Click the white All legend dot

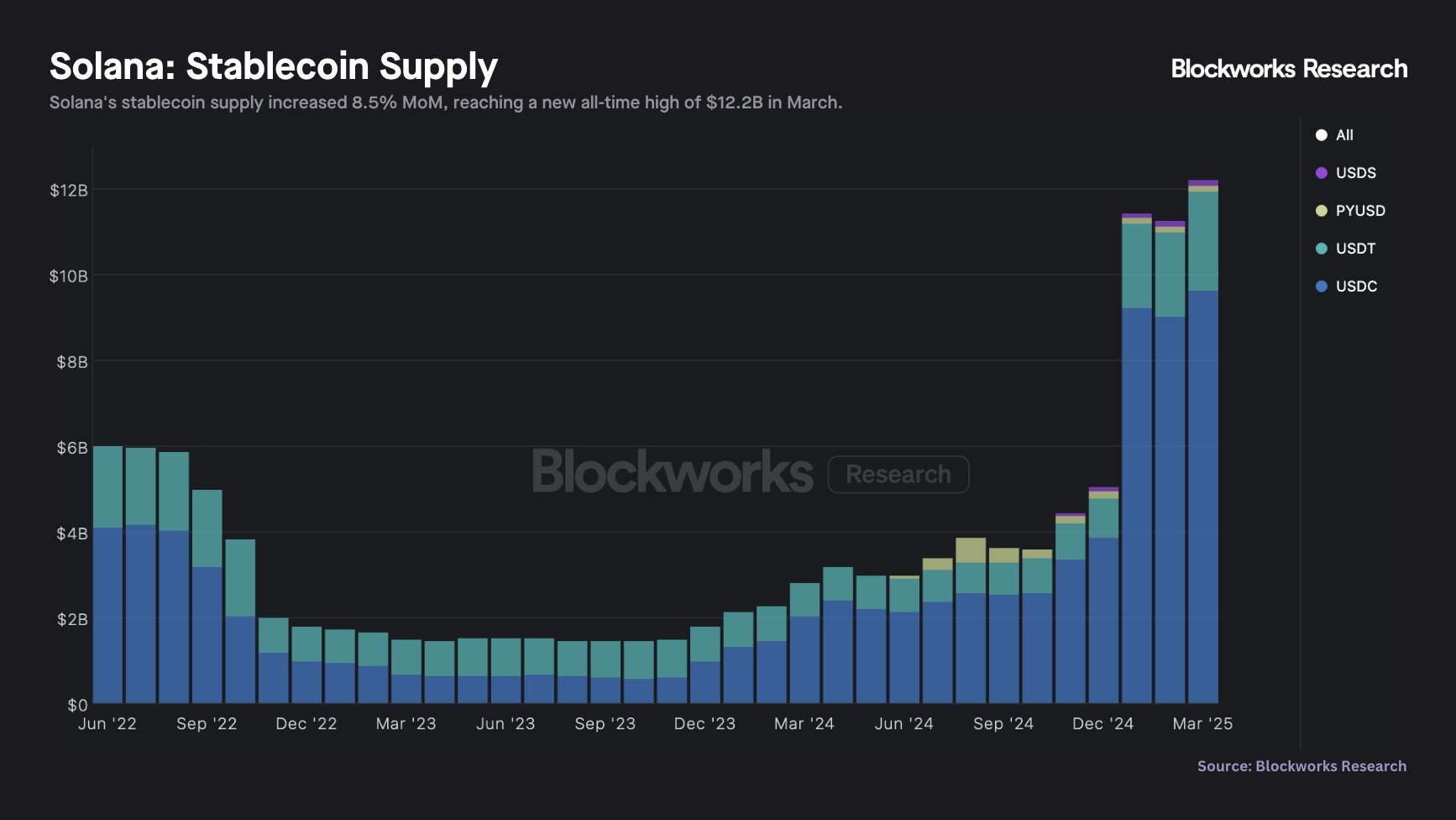[1321, 135]
